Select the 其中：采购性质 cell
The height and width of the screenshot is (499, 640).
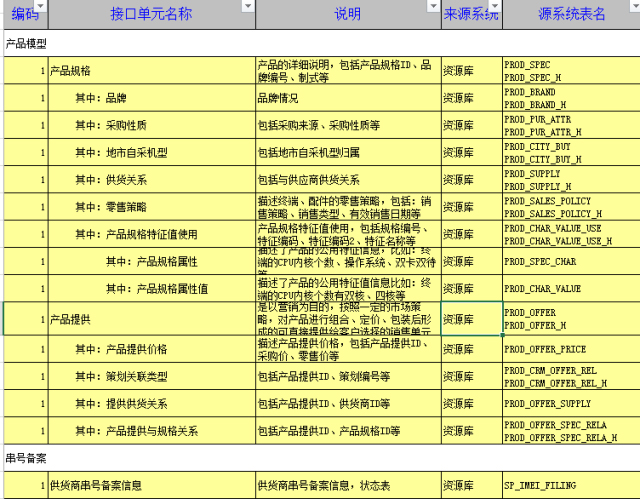[152, 125]
